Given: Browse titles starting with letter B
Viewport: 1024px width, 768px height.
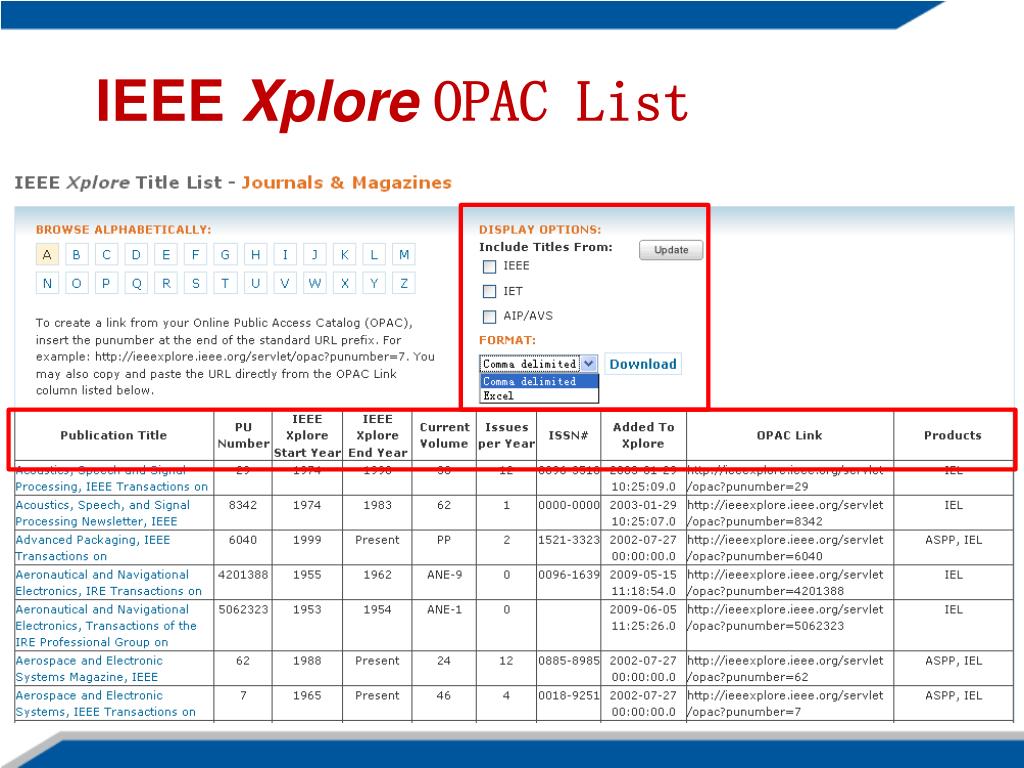Looking at the screenshot, I should [x=76, y=255].
